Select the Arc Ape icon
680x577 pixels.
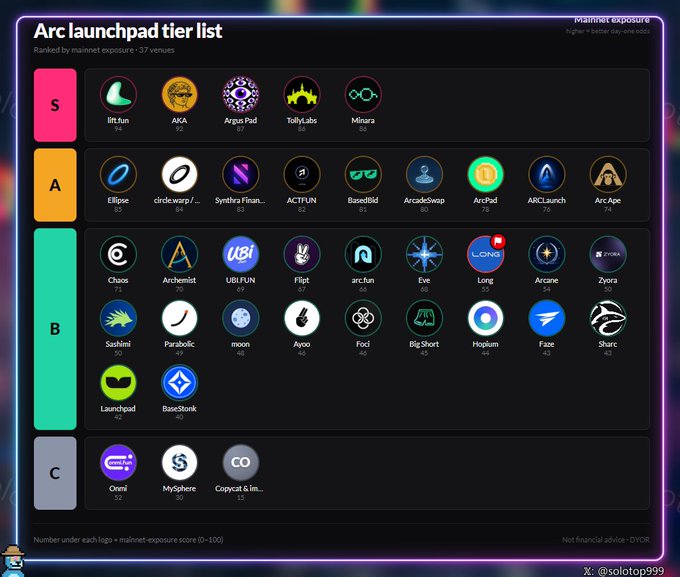(608, 174)
